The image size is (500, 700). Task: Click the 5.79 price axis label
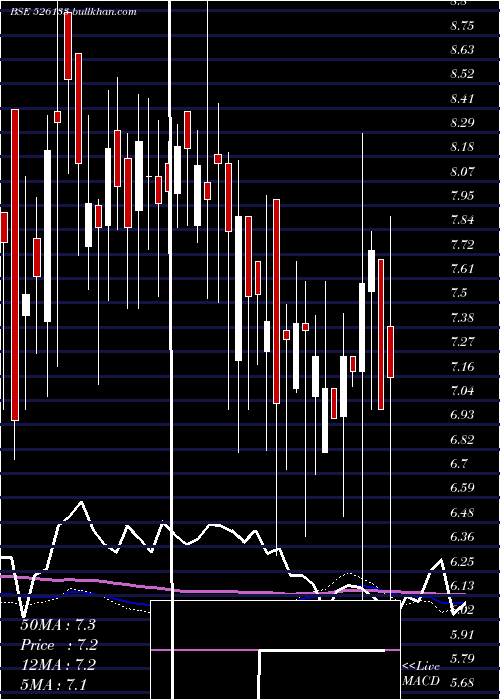tap(462, 658)
